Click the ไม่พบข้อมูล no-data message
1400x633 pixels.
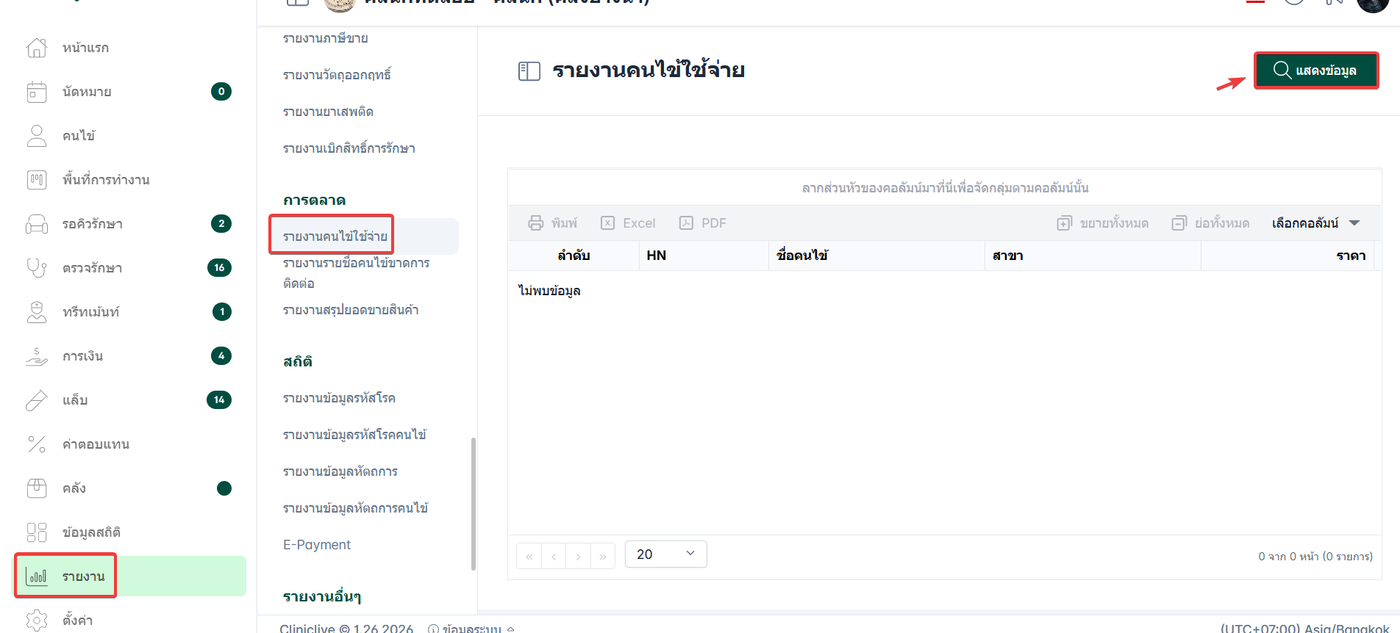pos(549,291)
